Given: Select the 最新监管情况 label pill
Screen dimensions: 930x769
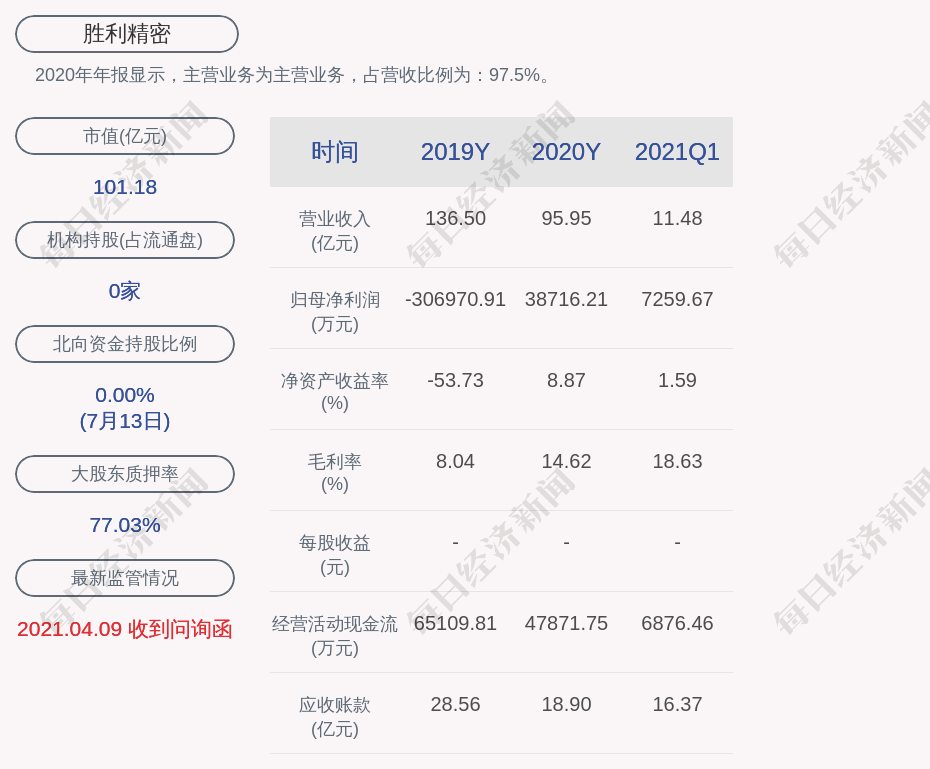Looking at the screenshot, I should [x=125, y=578].
